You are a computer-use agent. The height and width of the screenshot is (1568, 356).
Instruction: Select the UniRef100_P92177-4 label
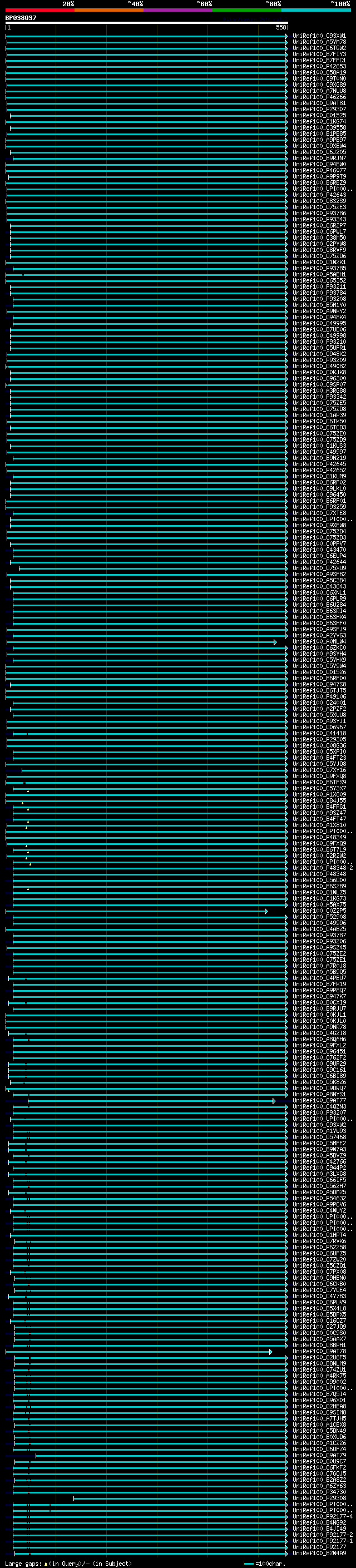pyautogui.click(x=323, y=1516)
